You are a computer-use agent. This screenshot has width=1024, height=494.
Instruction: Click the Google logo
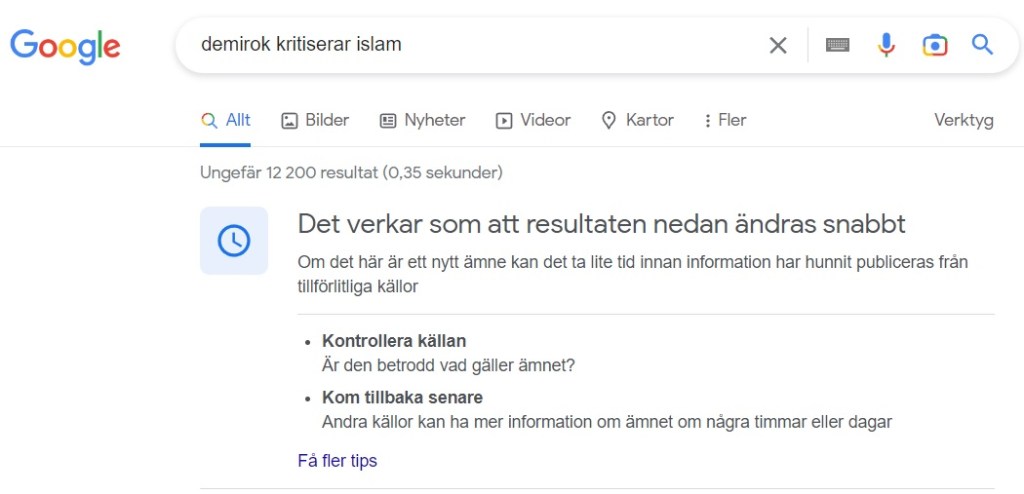(65, 46)
